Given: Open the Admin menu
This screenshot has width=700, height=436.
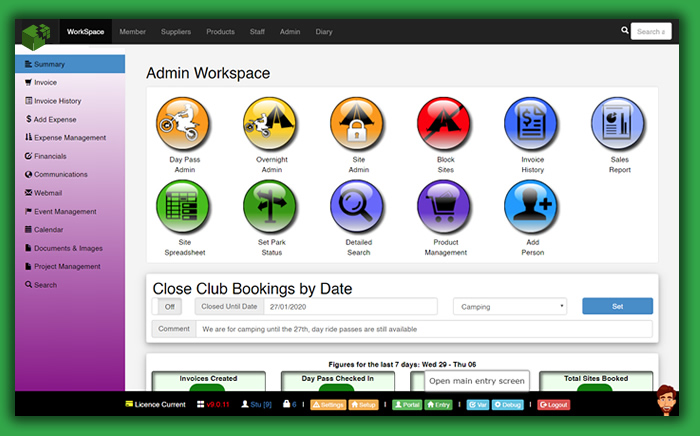Looking at the screenshot, I should click(x=290, y=32).
